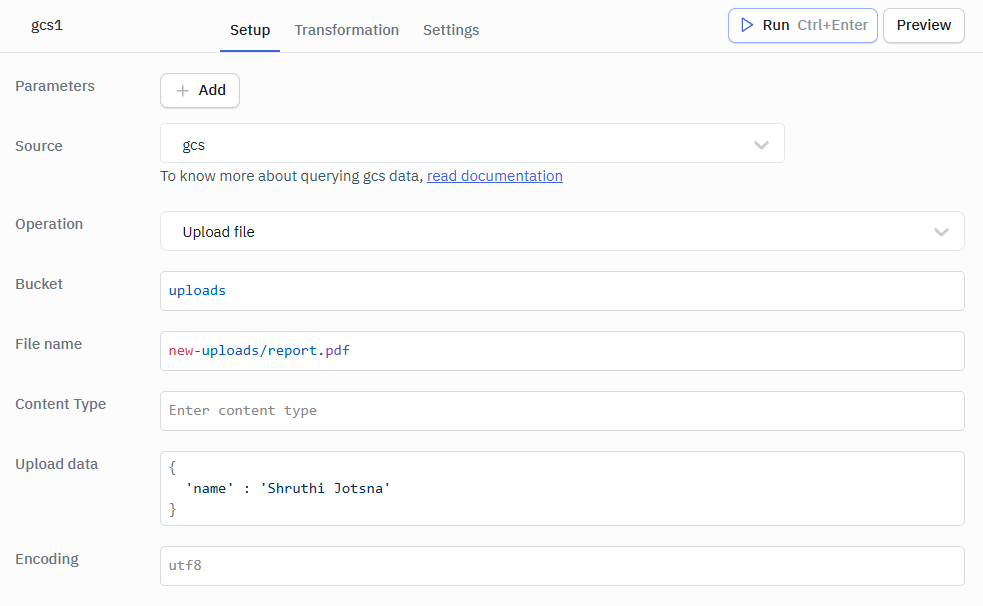Click the Encoding label
This screenshot has height=606, width=983.
coord(47,559)
